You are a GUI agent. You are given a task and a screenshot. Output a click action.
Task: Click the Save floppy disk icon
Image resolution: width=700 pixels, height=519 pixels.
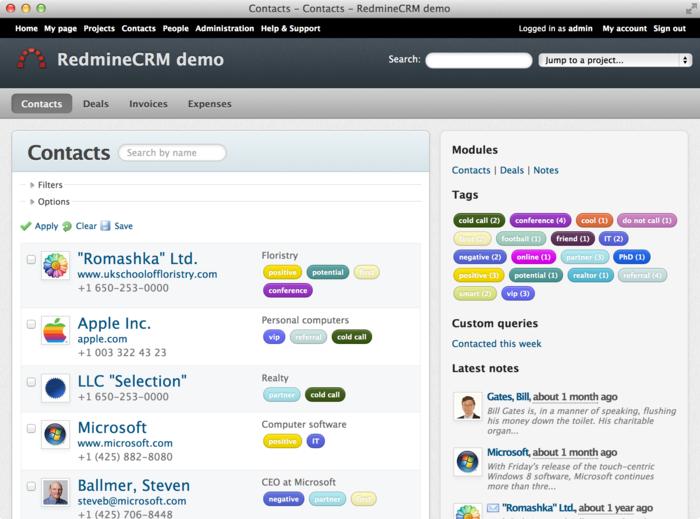[105, 226]
